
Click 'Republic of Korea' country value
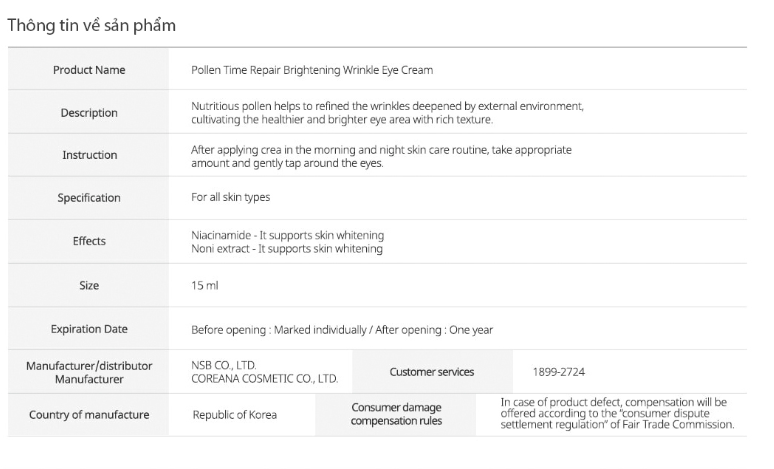click(x=235, y=415)
